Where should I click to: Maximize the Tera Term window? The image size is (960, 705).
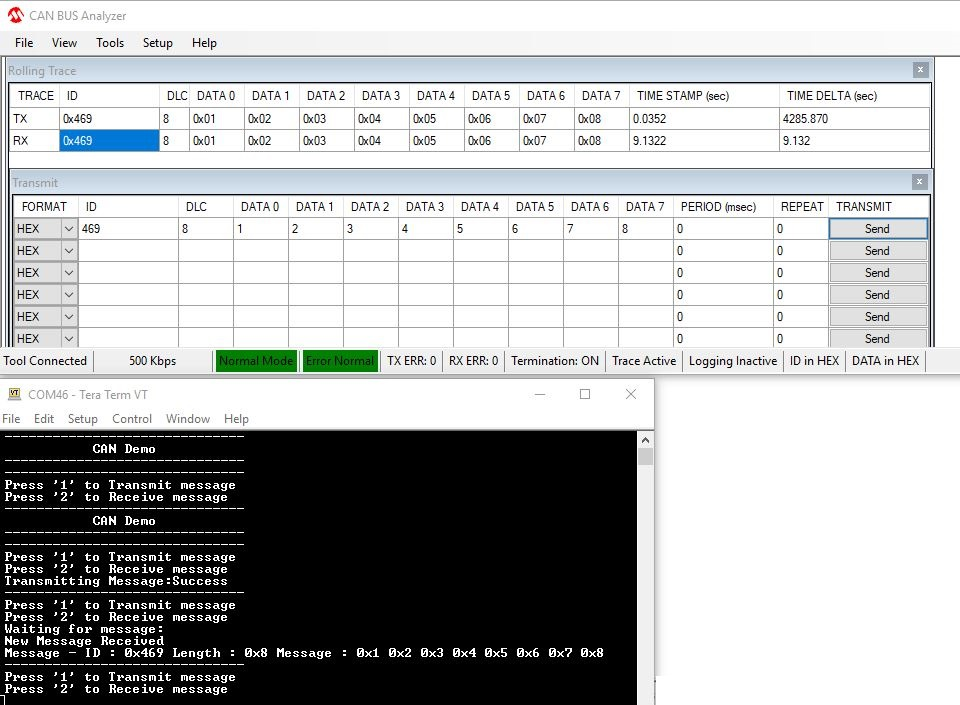coord(585,394)
